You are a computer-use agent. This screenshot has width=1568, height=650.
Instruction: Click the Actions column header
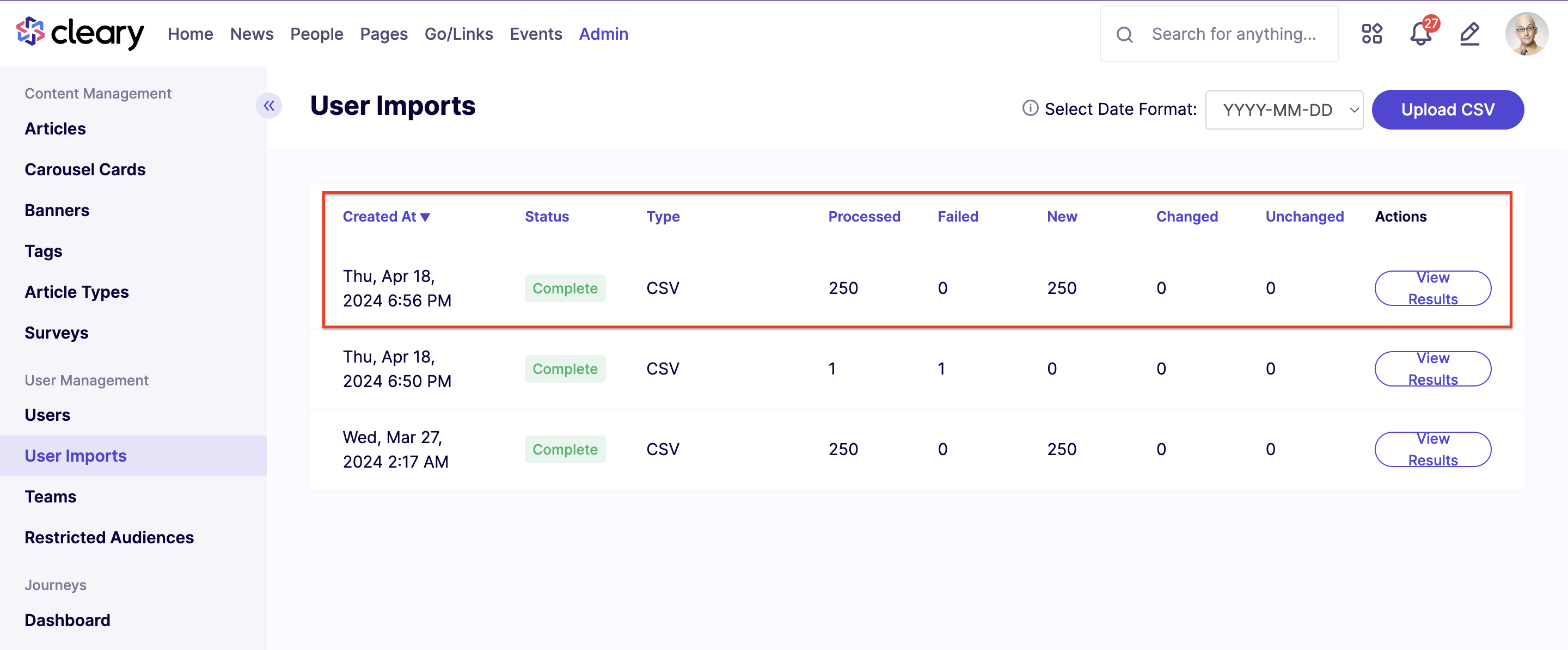tap(1401, 217)
